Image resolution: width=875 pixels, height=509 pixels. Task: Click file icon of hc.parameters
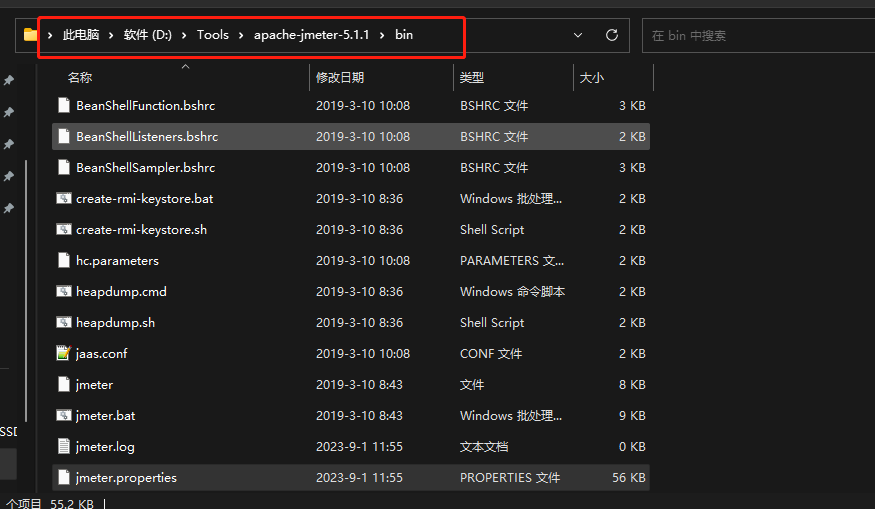64,261
